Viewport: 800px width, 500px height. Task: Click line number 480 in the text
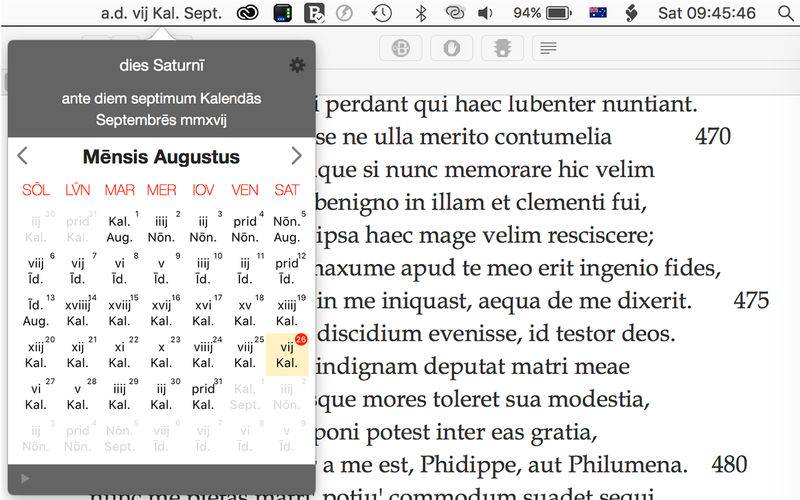click(x=730, y=464)
